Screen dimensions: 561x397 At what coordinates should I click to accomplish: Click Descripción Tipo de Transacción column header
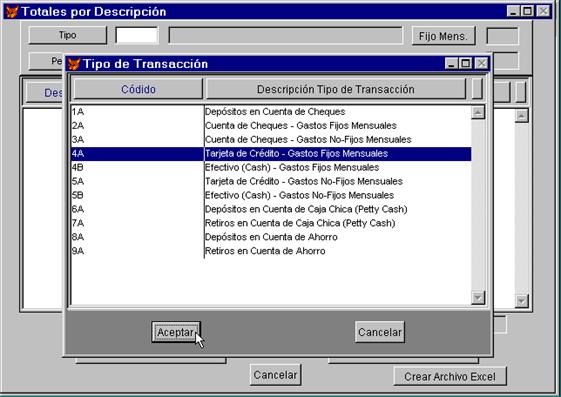(336, 89)
